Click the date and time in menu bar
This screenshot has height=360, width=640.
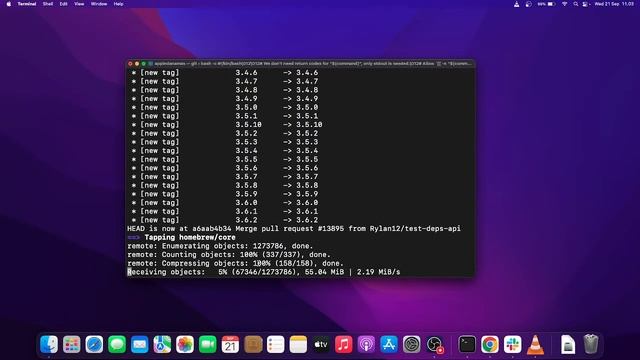click(x=614, y=4)
